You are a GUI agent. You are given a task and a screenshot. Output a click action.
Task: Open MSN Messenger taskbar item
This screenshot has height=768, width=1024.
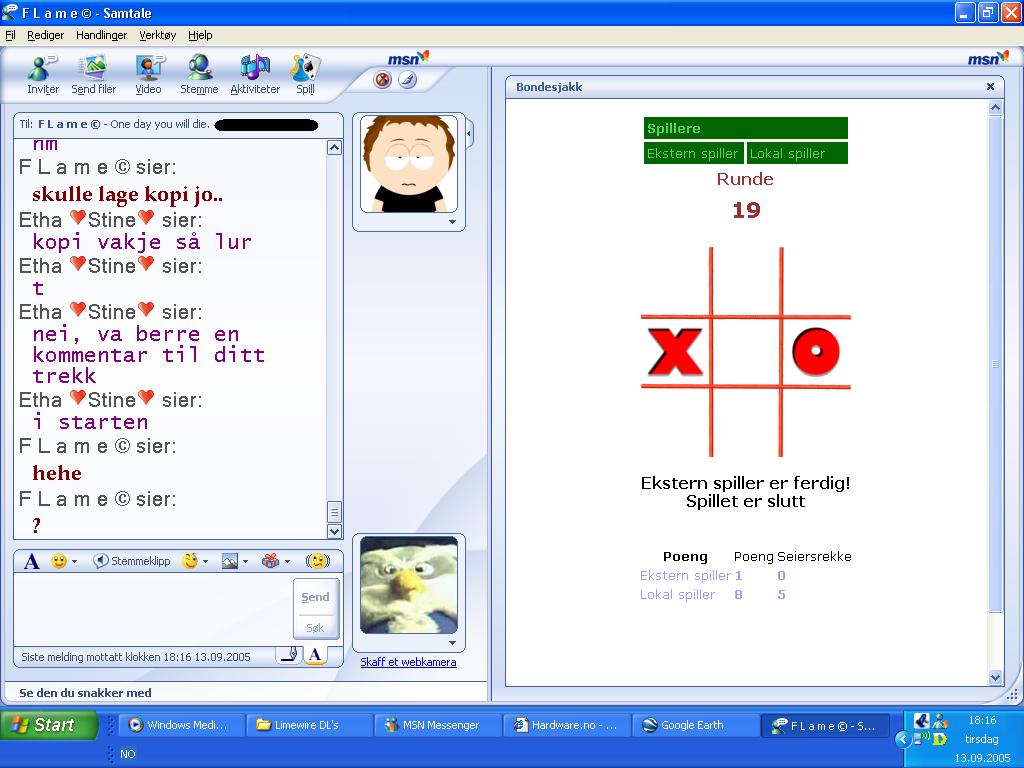(438, 725)
